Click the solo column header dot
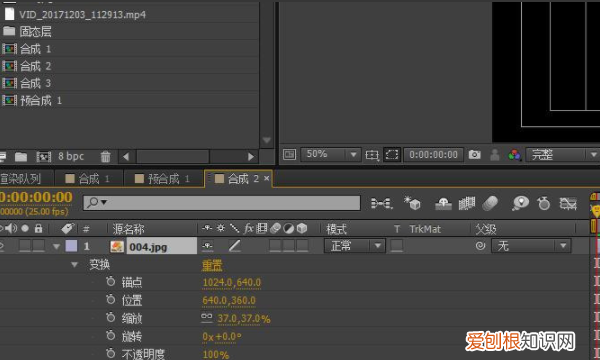Image resolution: width=600 pixels, height=360 pixels. pyautogui.click(x=25, y=228)
